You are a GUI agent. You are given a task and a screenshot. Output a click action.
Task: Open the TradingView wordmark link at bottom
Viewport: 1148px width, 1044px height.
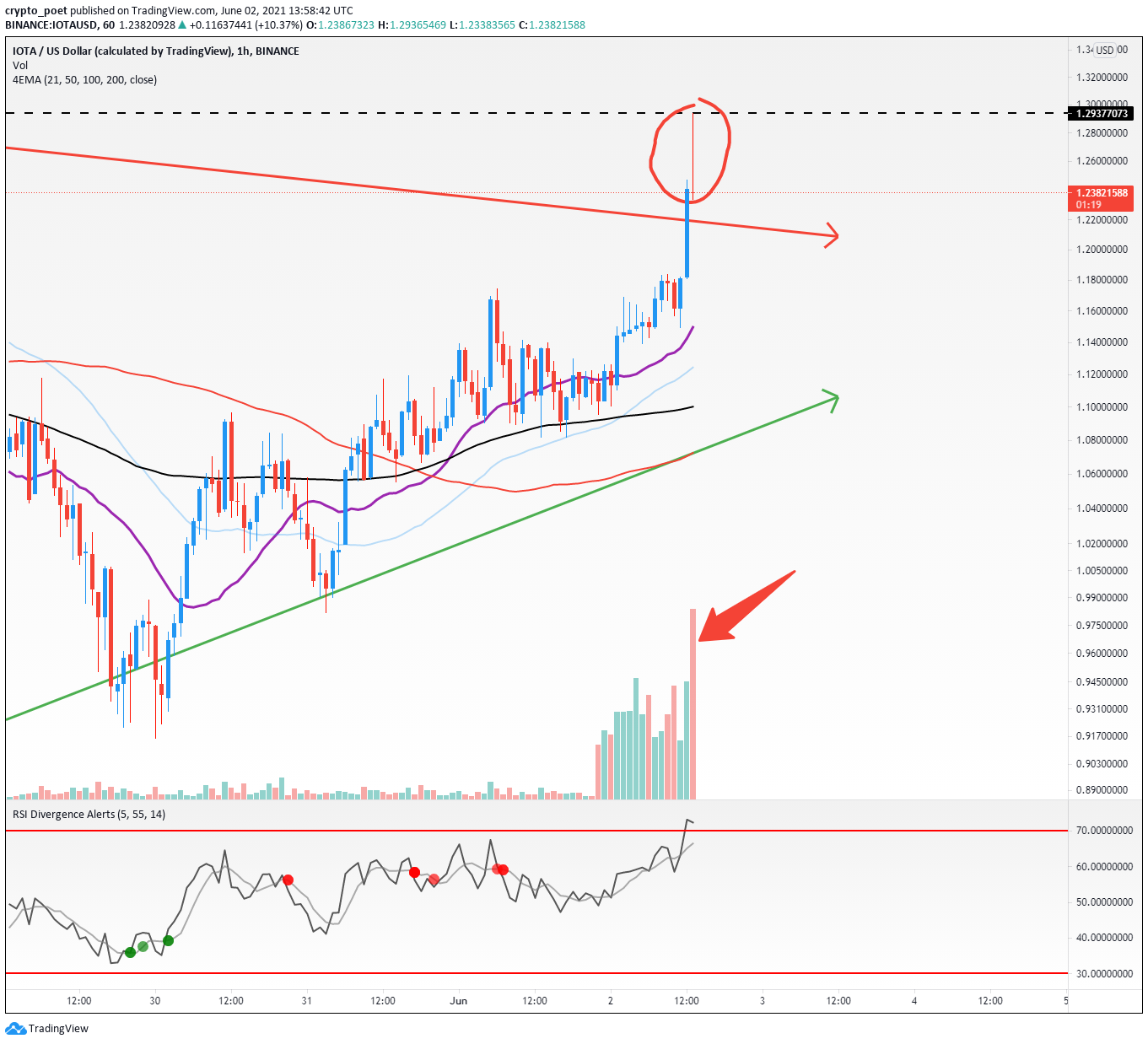[x=58, y=1029]
